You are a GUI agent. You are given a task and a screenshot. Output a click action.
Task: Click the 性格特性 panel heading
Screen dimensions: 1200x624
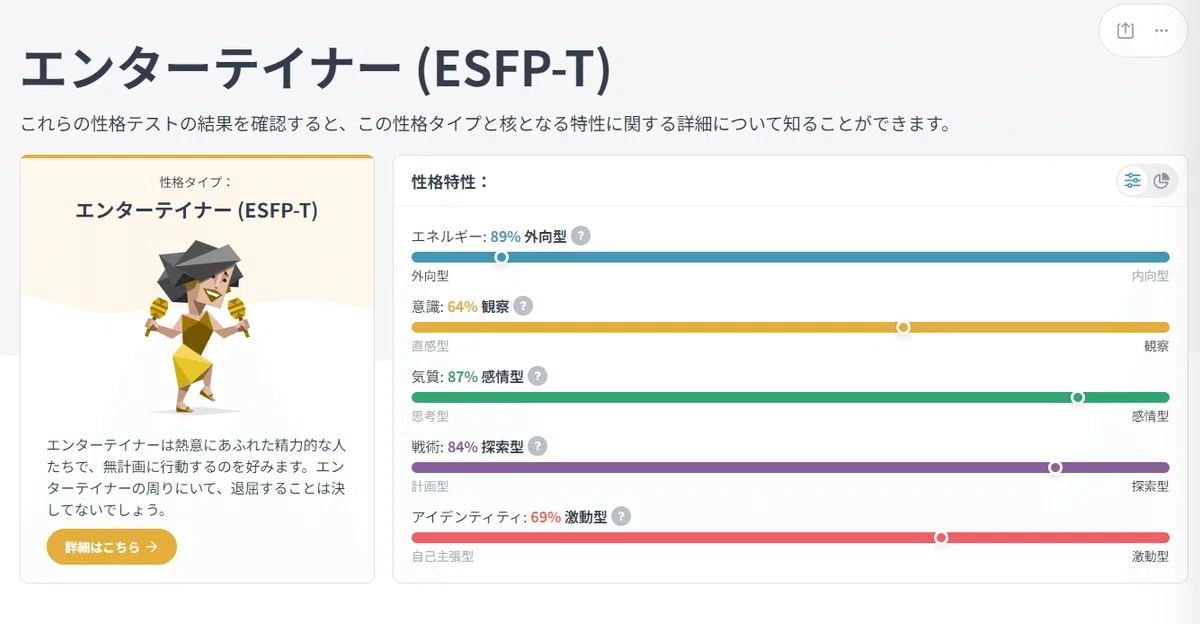point(450,182)
